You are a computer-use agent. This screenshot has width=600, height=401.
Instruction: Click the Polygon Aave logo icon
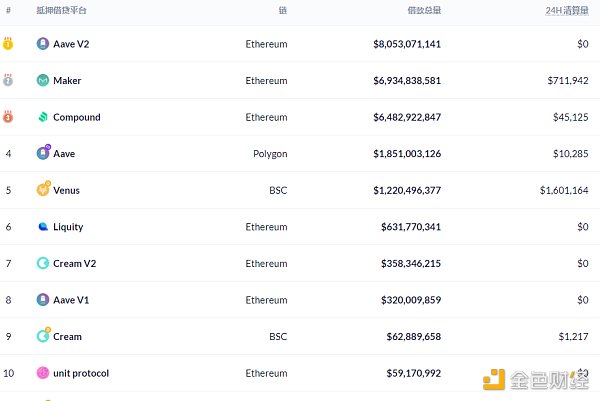43,154
